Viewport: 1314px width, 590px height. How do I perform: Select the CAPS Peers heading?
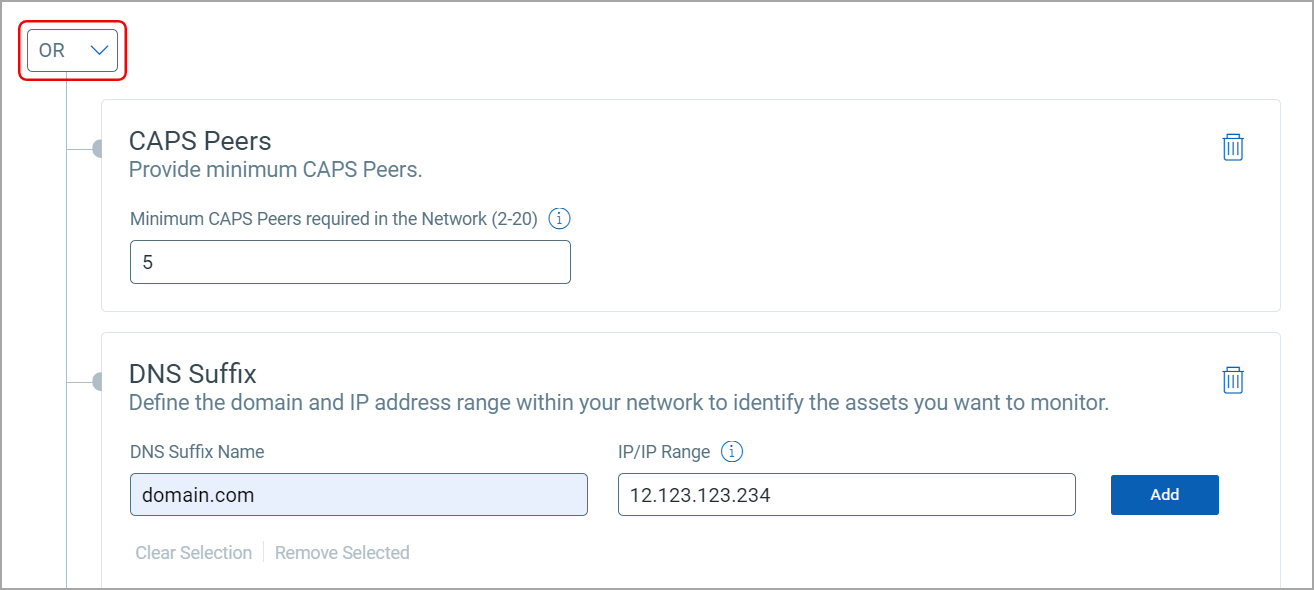tap(200, 141)
